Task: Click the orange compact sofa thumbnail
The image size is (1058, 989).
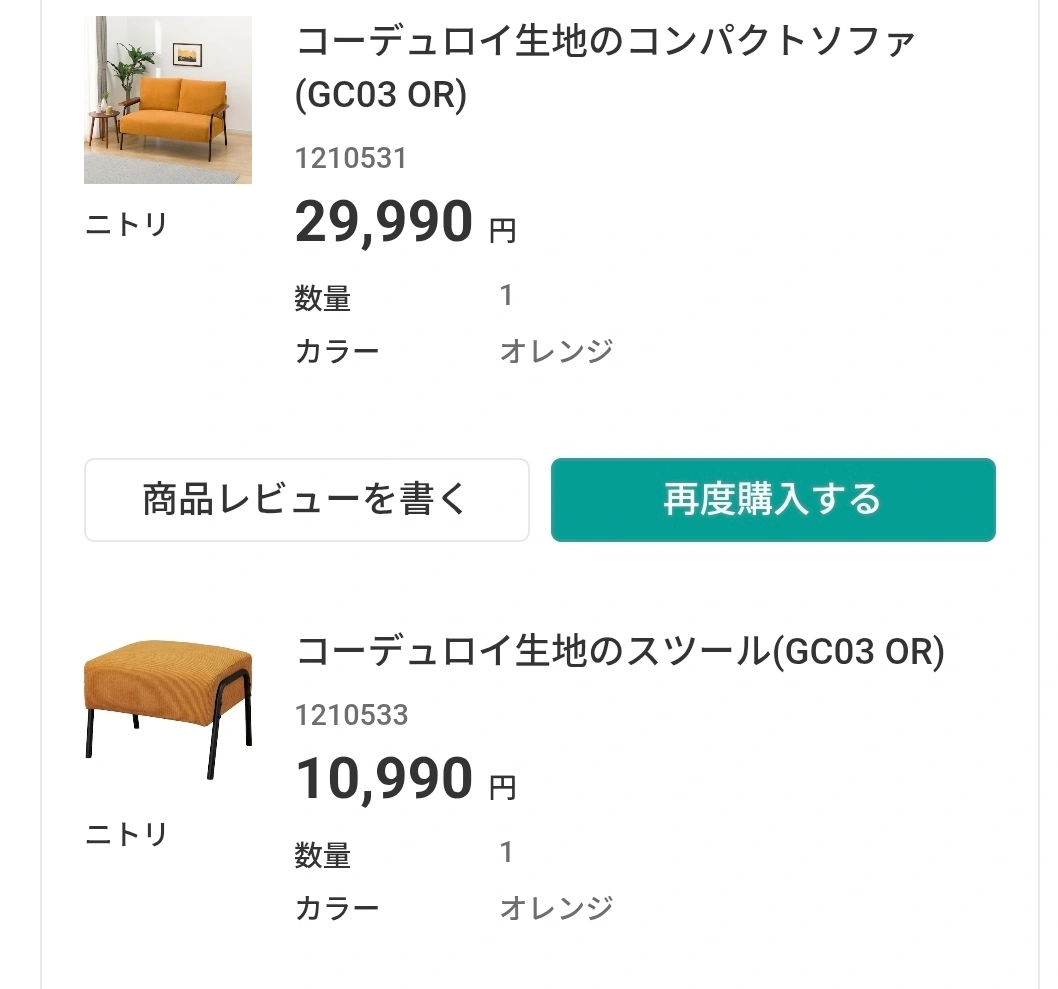Action: tap(167, 100)
